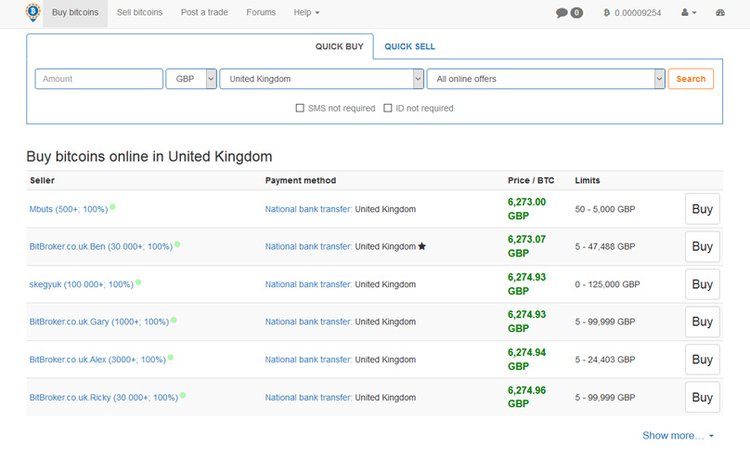This screenshot has height=459, width=750.
Task: Enable the SMS not required checkbox
Action: 300,108
